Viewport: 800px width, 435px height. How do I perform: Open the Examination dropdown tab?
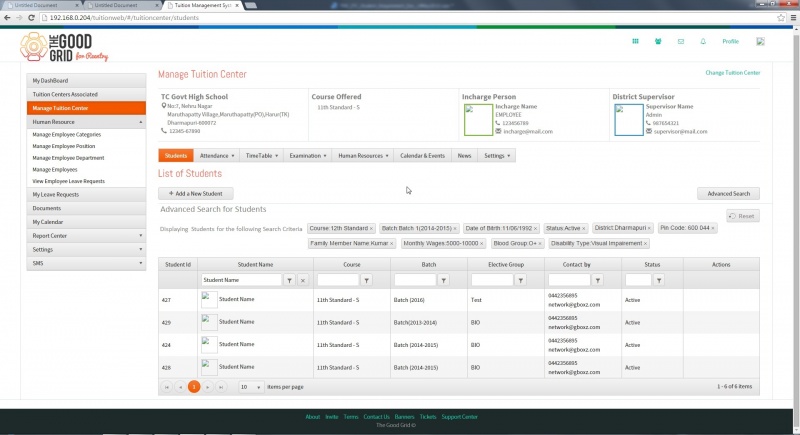308,156
